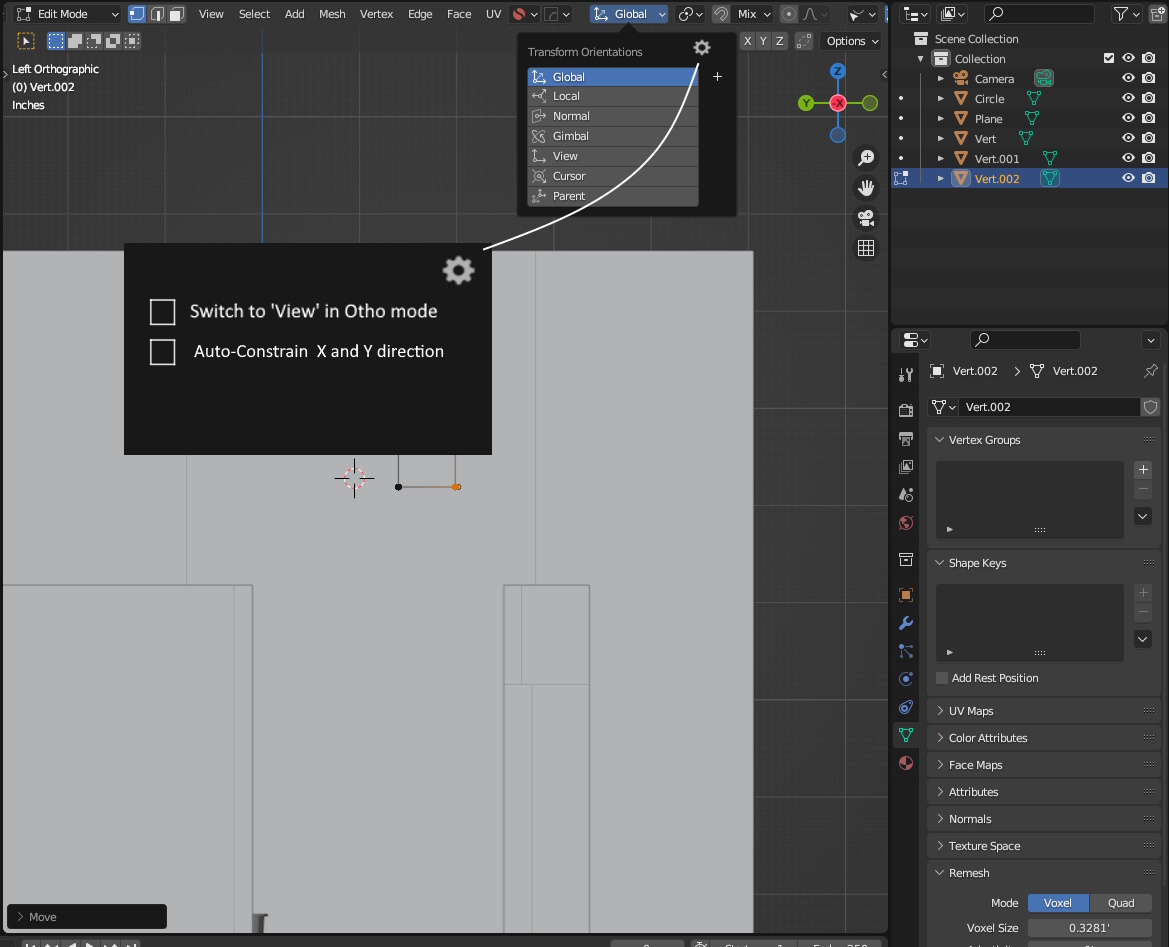Add a new vertex group
The height and width of the screenshot is (947, 1169).
(1143, 470)
